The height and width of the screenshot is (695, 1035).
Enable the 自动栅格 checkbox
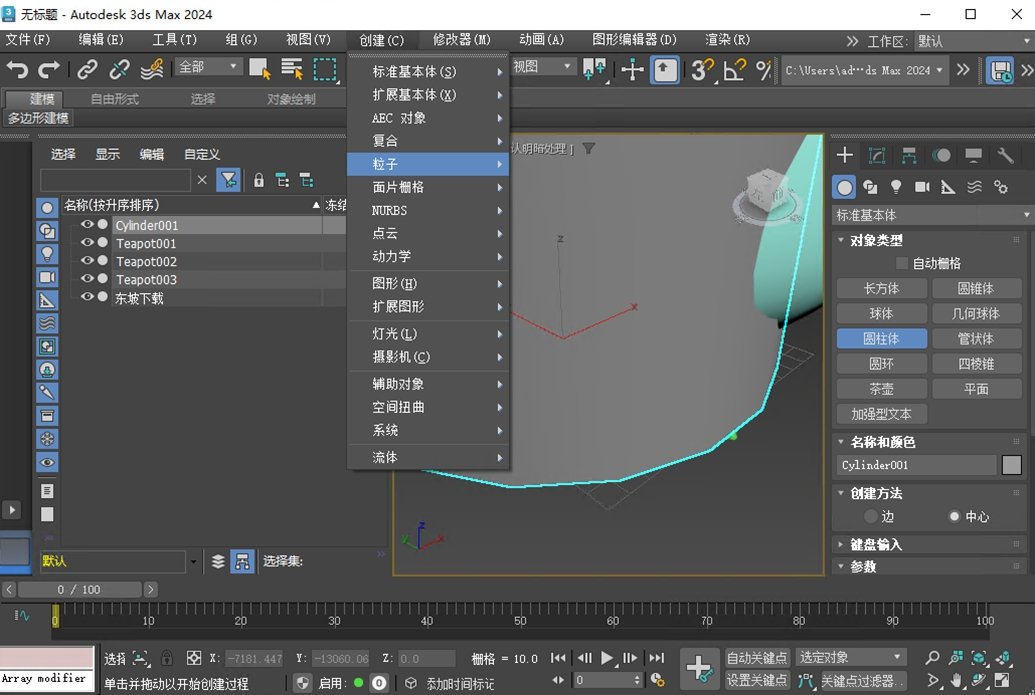pyautogui.click(x=902, y=263)
